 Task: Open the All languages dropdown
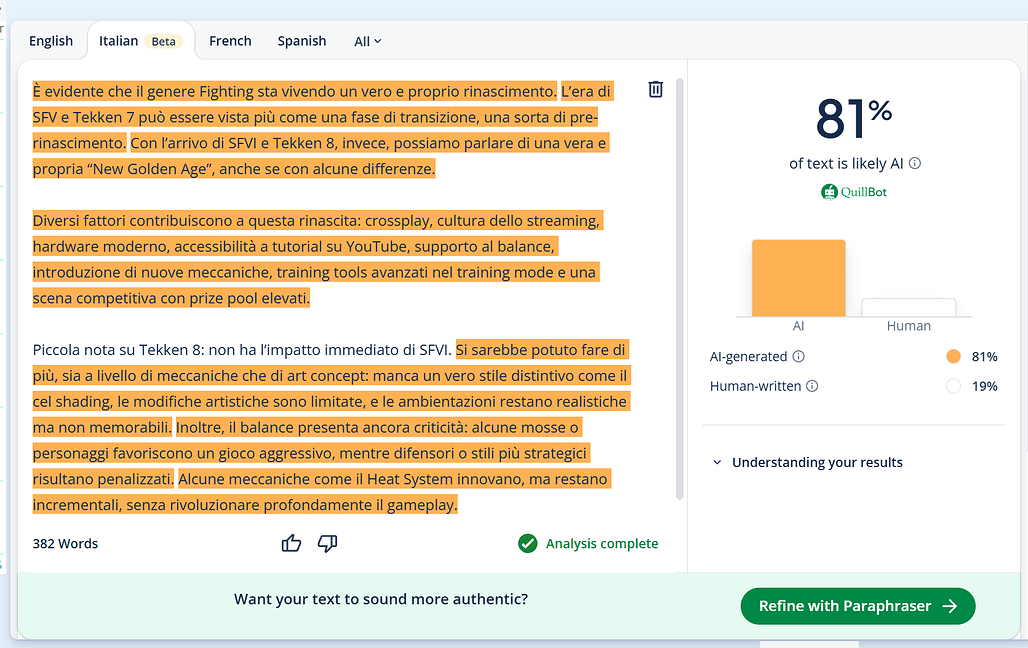pos(368,41)
